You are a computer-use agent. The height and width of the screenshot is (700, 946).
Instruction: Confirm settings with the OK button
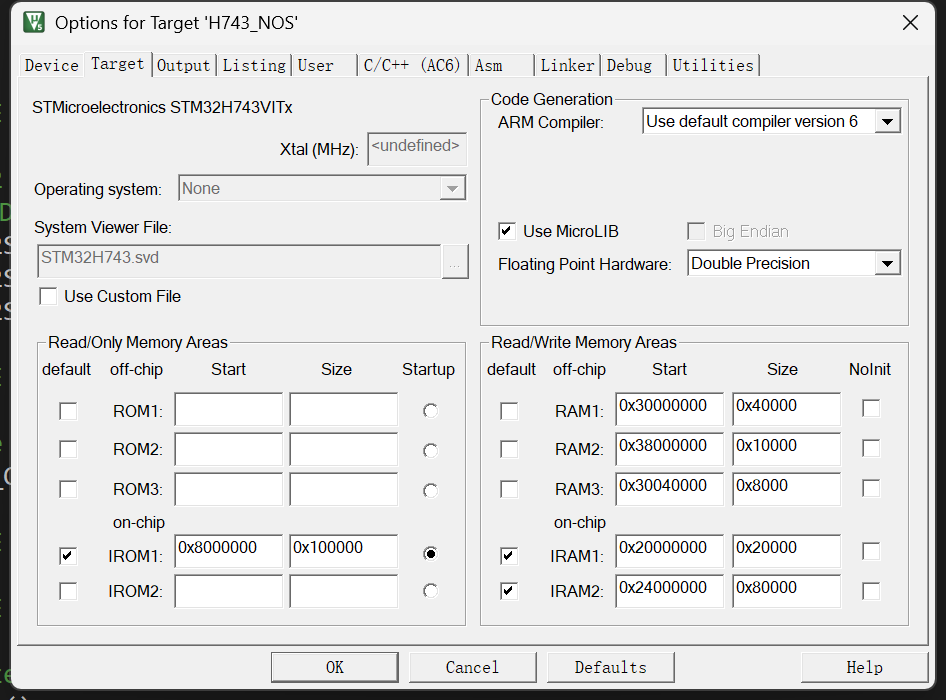pyautogui.click(x=335, y=667)
